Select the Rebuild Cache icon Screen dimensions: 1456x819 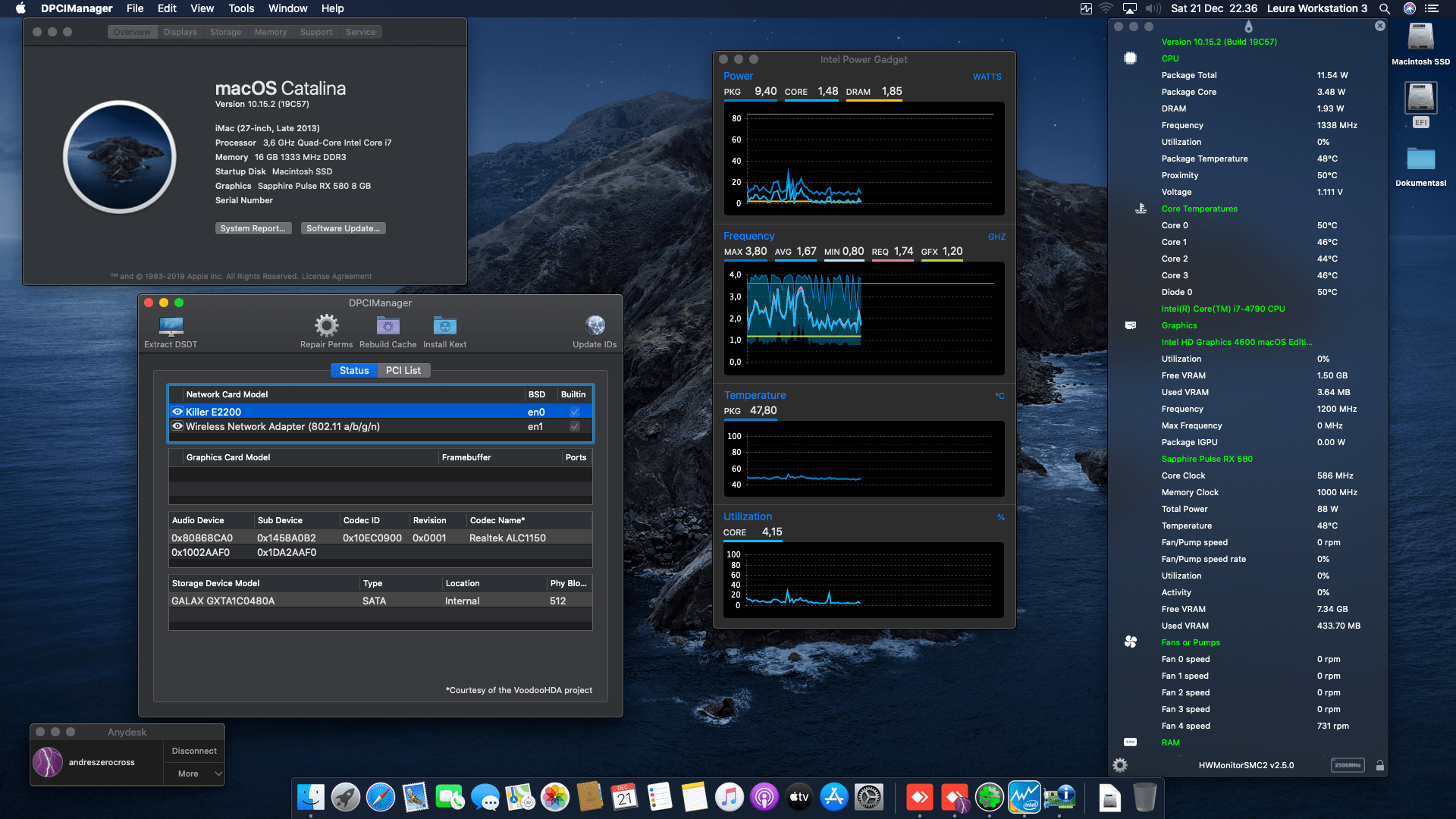(x=388, y=326)
